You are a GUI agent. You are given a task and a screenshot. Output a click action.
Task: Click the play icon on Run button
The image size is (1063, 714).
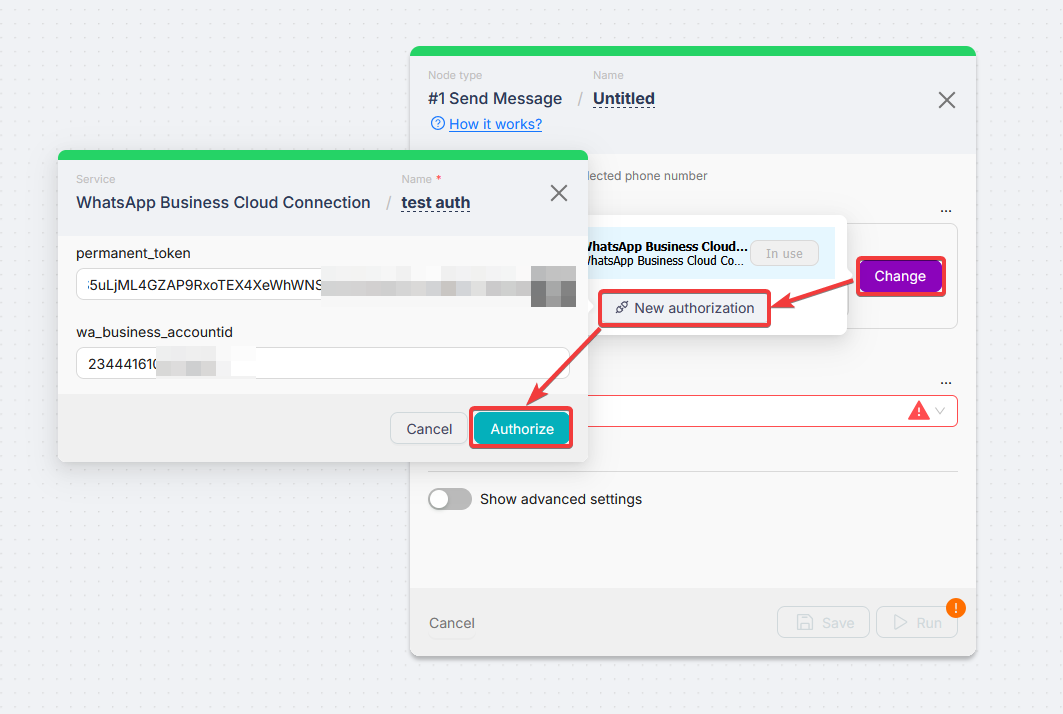901,621
